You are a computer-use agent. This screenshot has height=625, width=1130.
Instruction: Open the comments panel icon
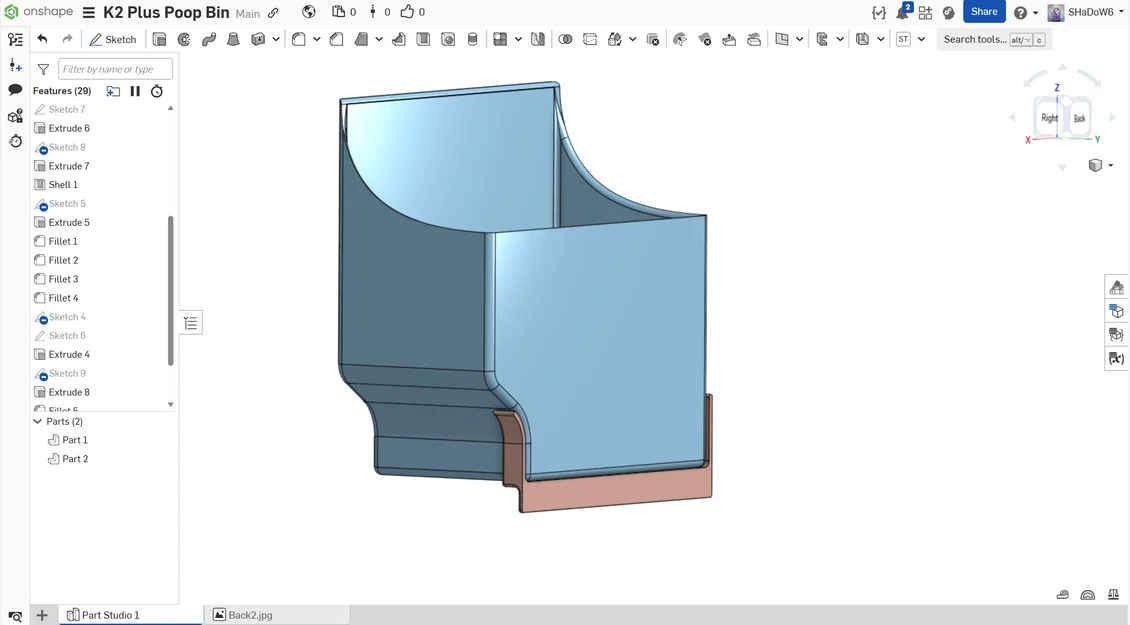[x=15, y=90]
